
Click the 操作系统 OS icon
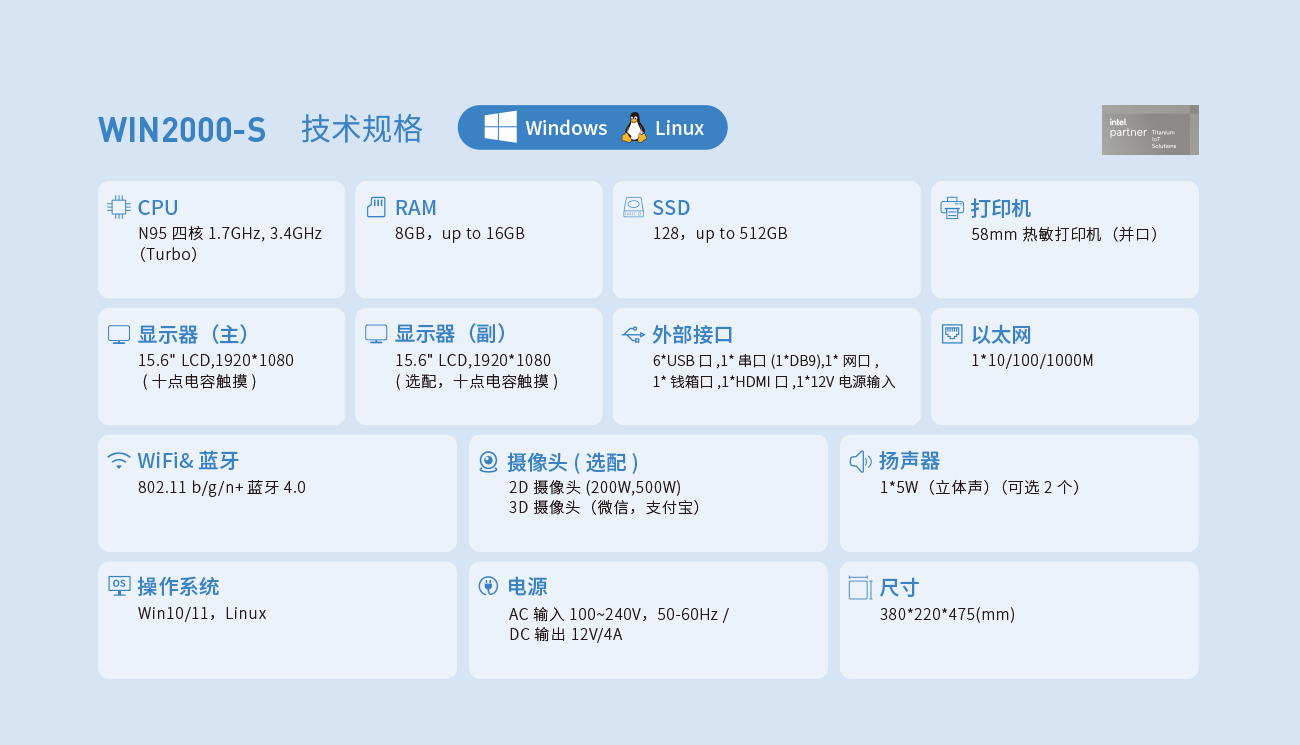tap(117, 586)
